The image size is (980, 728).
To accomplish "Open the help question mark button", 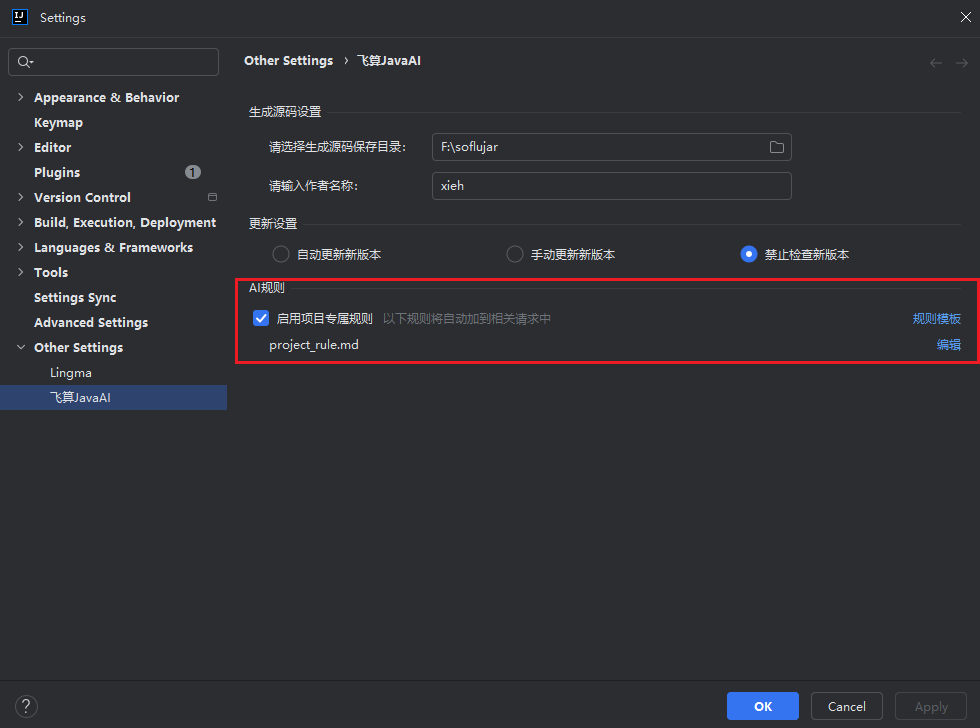I will [x=26, y=706].
